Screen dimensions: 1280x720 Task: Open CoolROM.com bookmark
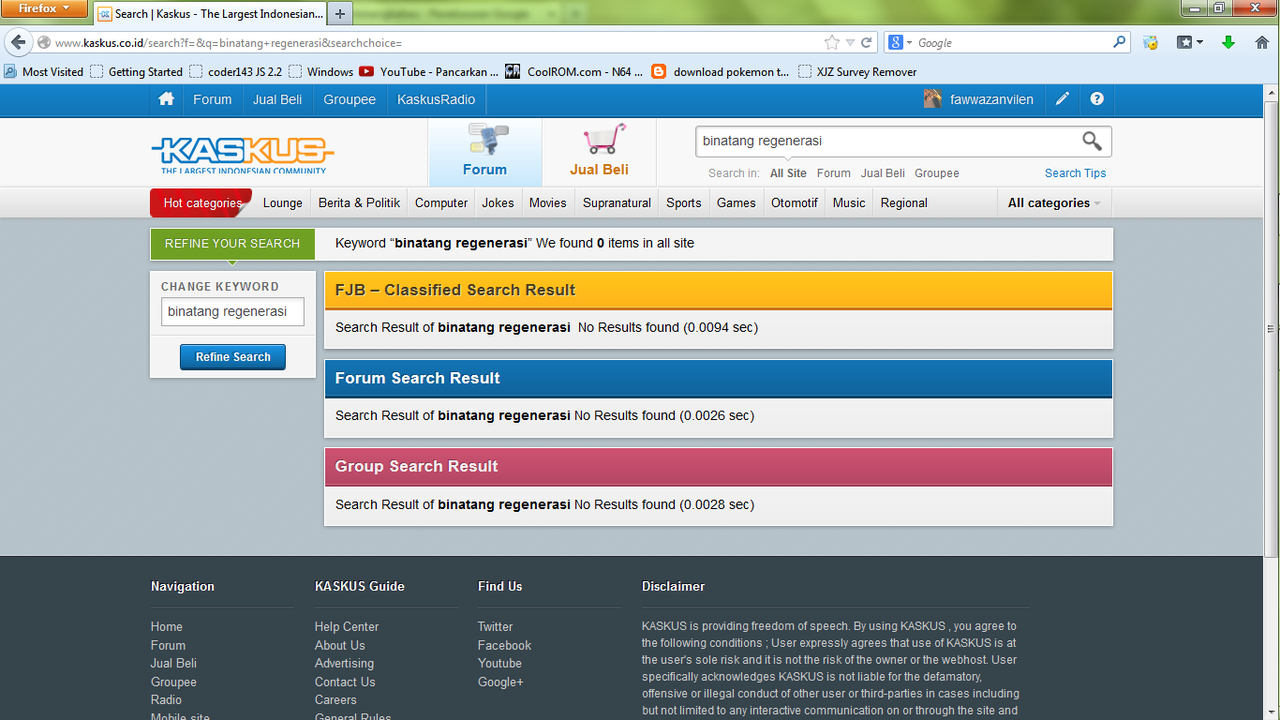point(574,71)
